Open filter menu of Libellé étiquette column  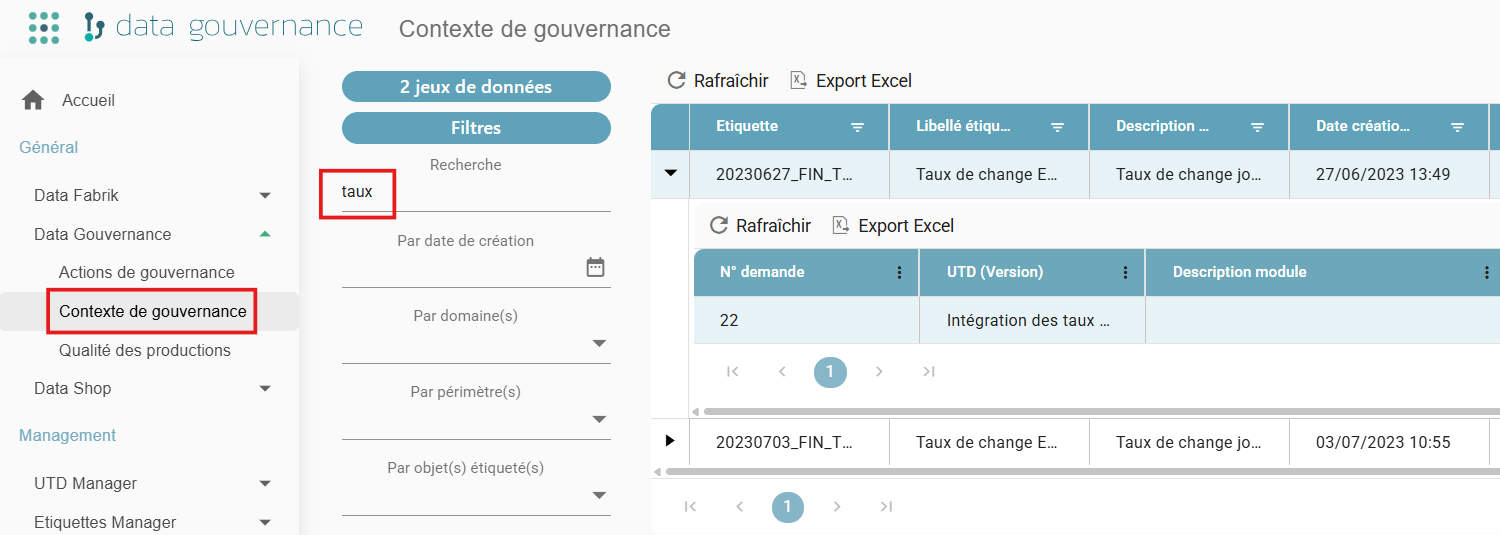pyautogui.click(x=1057, y=127)
